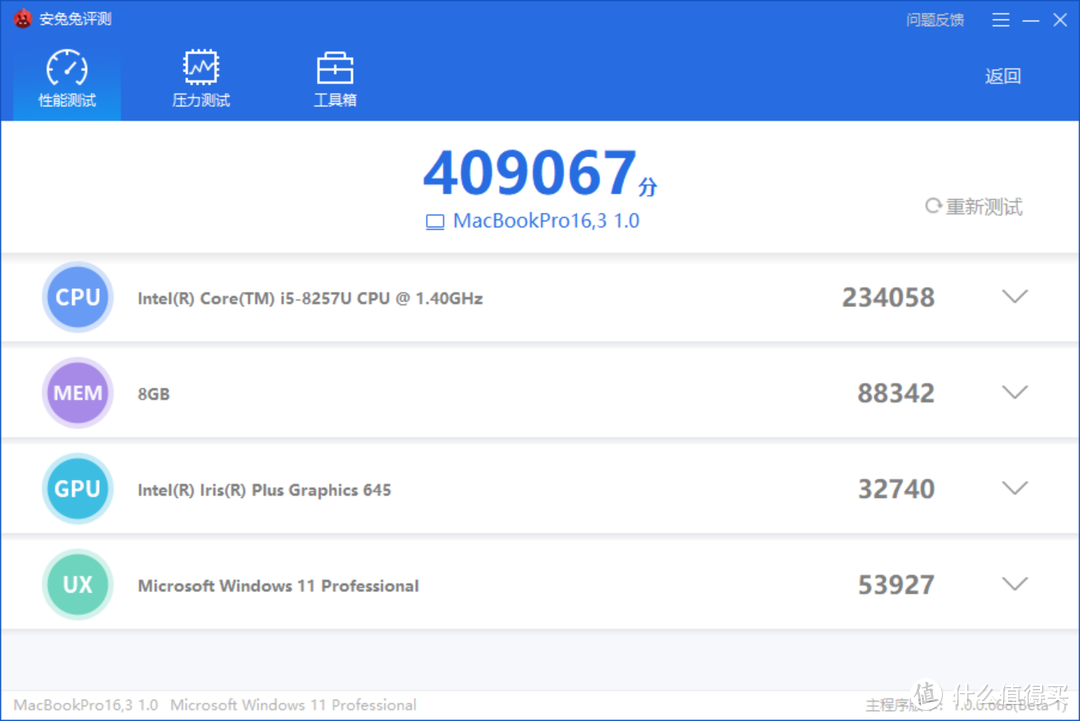Click the MEM memory icon
The height and width of the screenshot is (721, 1080).
(77, 392)
